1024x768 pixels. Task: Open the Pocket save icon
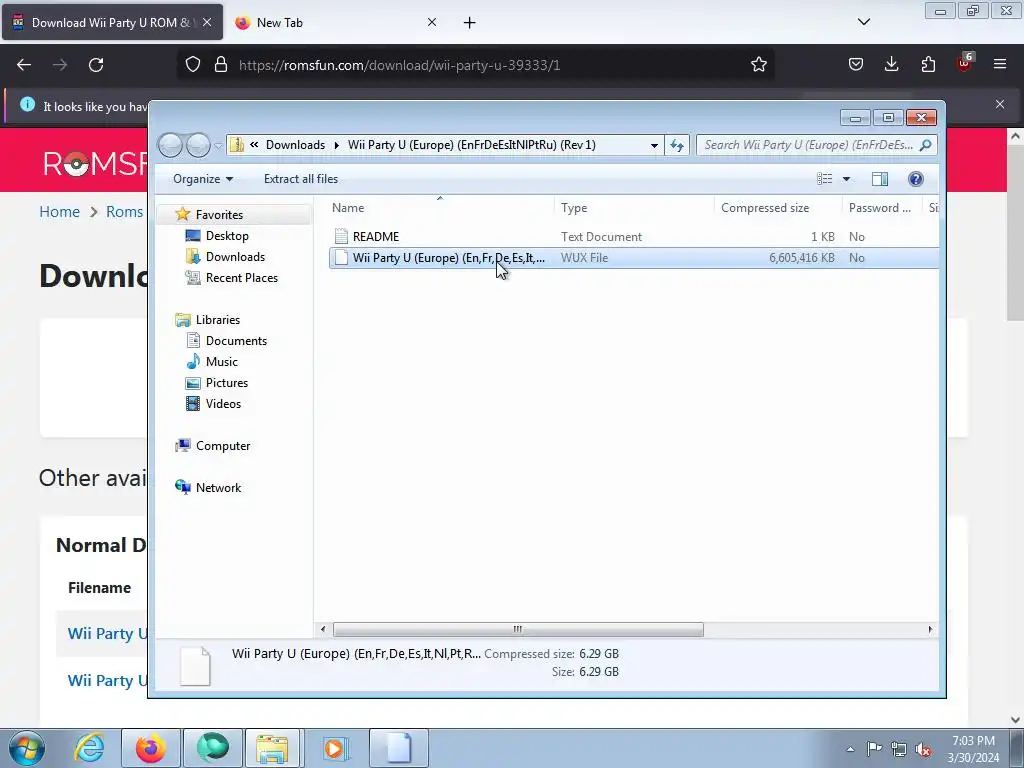coord(856,65)
